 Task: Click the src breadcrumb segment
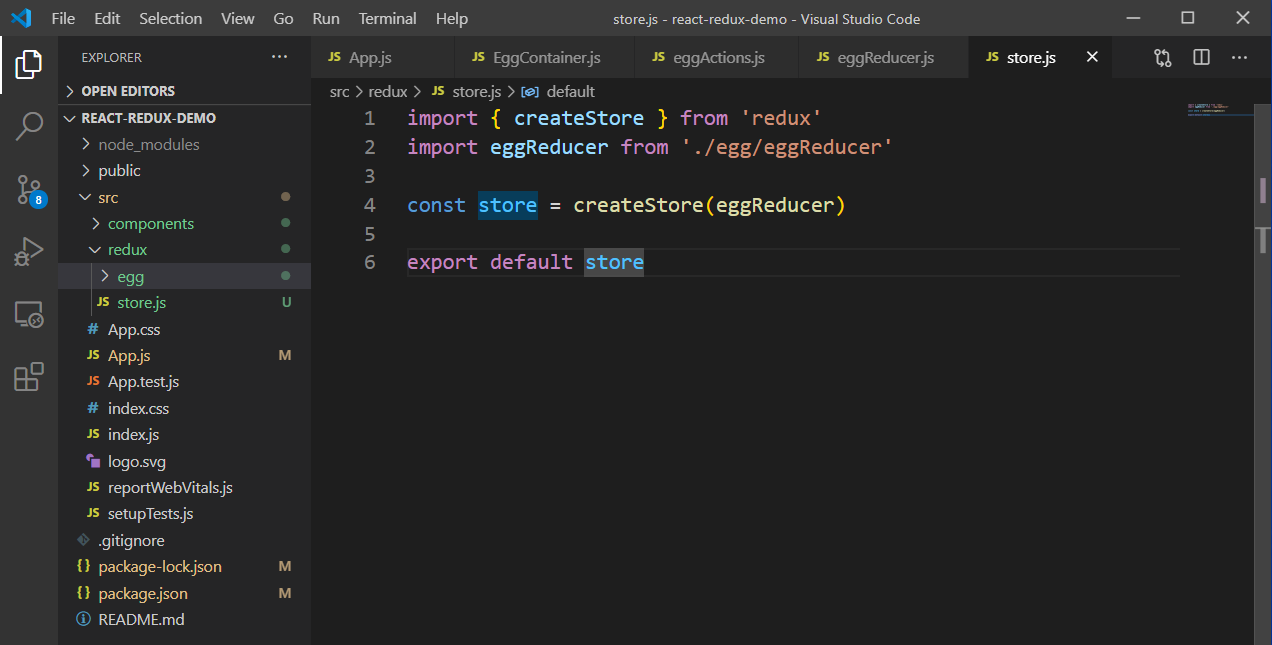[340, 91]
